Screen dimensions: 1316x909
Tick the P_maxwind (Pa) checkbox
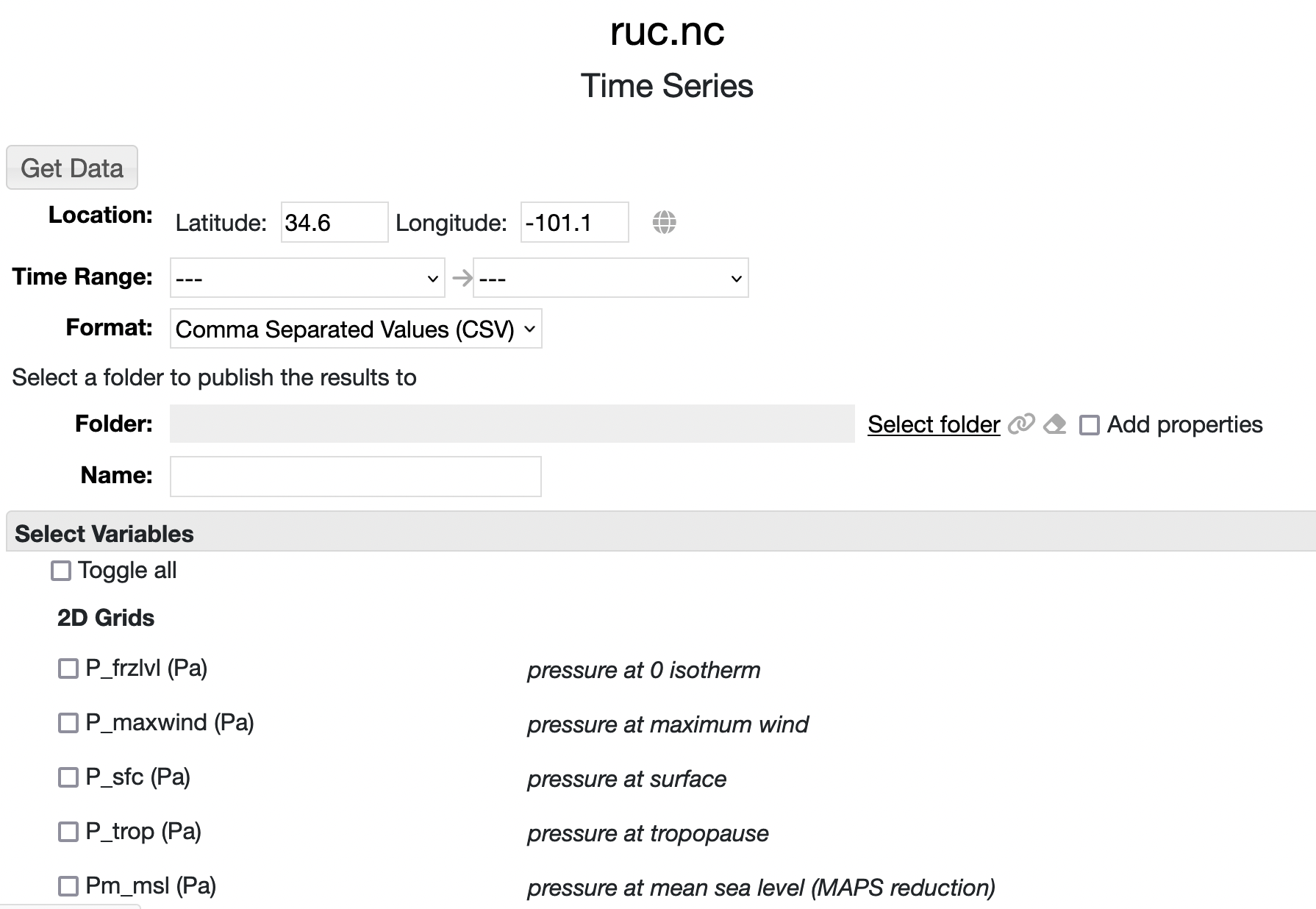(68, 723)
